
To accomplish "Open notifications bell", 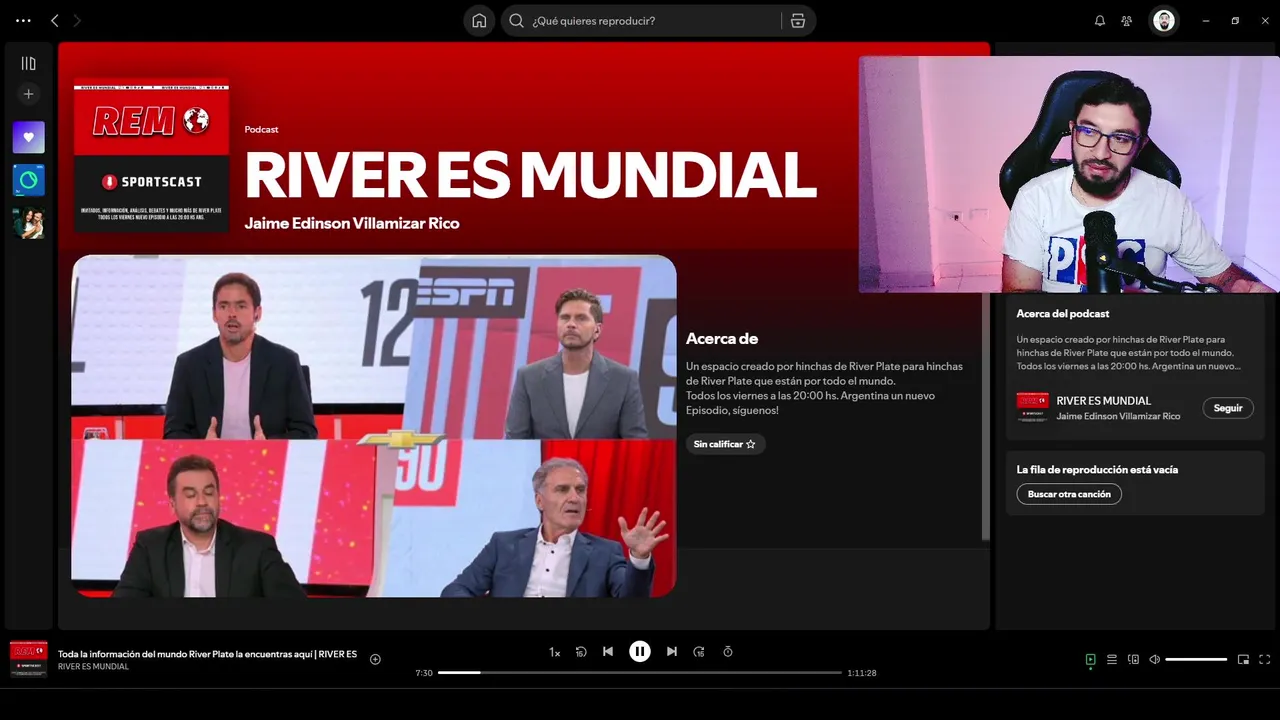I will [x=1100, y=20].
